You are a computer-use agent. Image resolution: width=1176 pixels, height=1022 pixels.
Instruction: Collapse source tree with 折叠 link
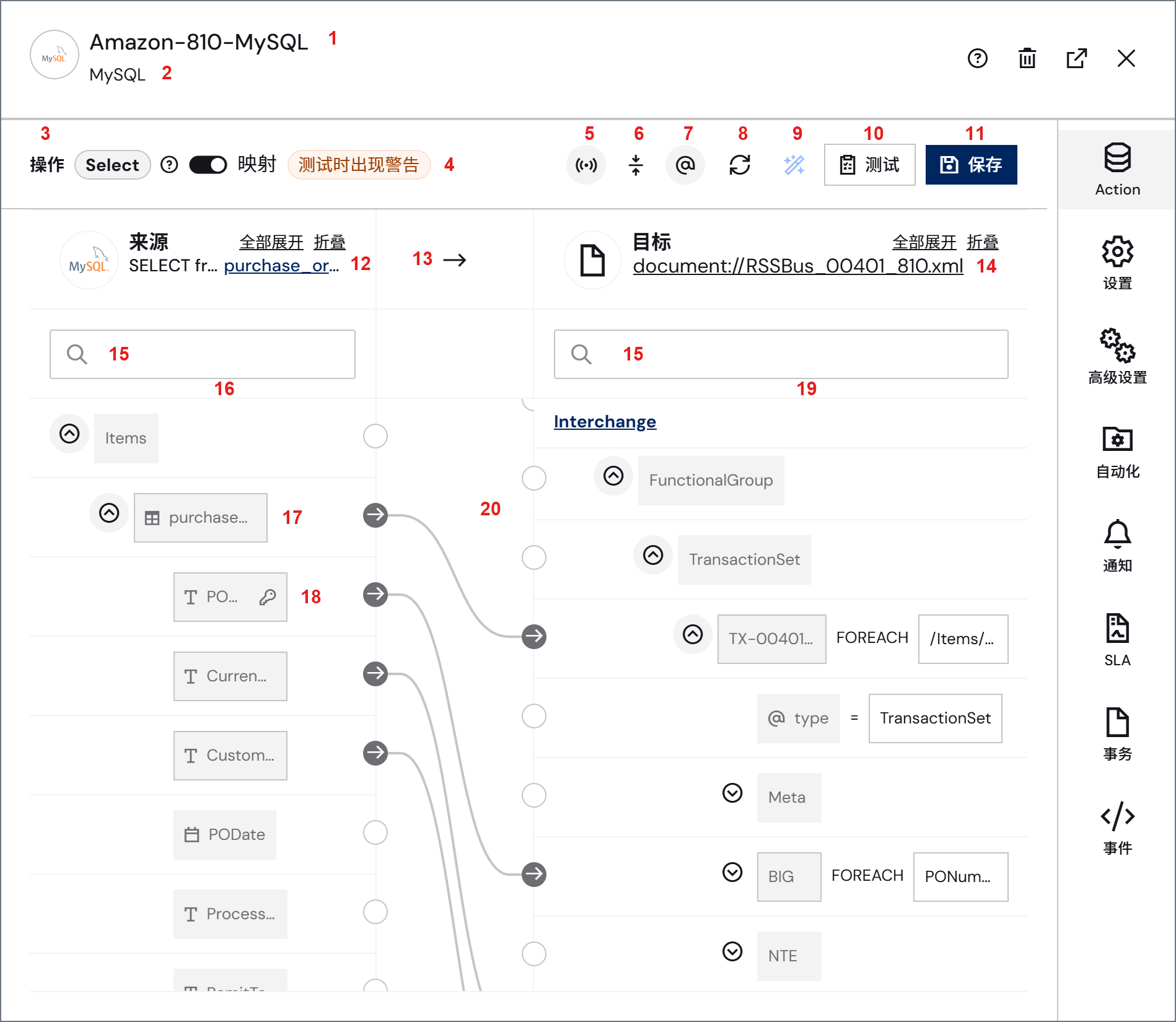[330, 242]
